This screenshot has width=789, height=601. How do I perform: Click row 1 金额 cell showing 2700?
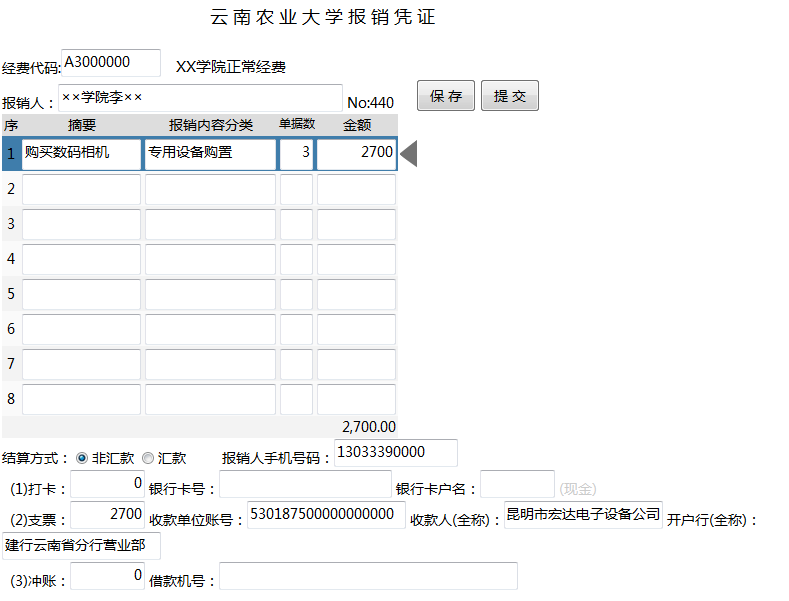356,154
